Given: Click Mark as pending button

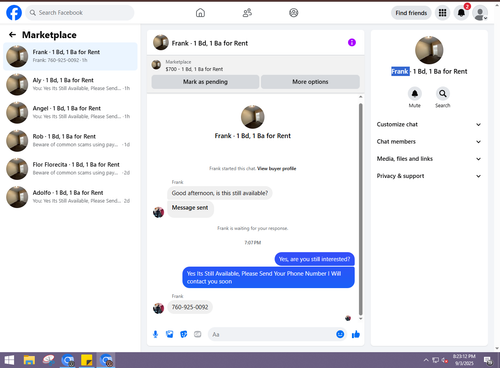Looking at the screenshot, I should tap(205, 82).
